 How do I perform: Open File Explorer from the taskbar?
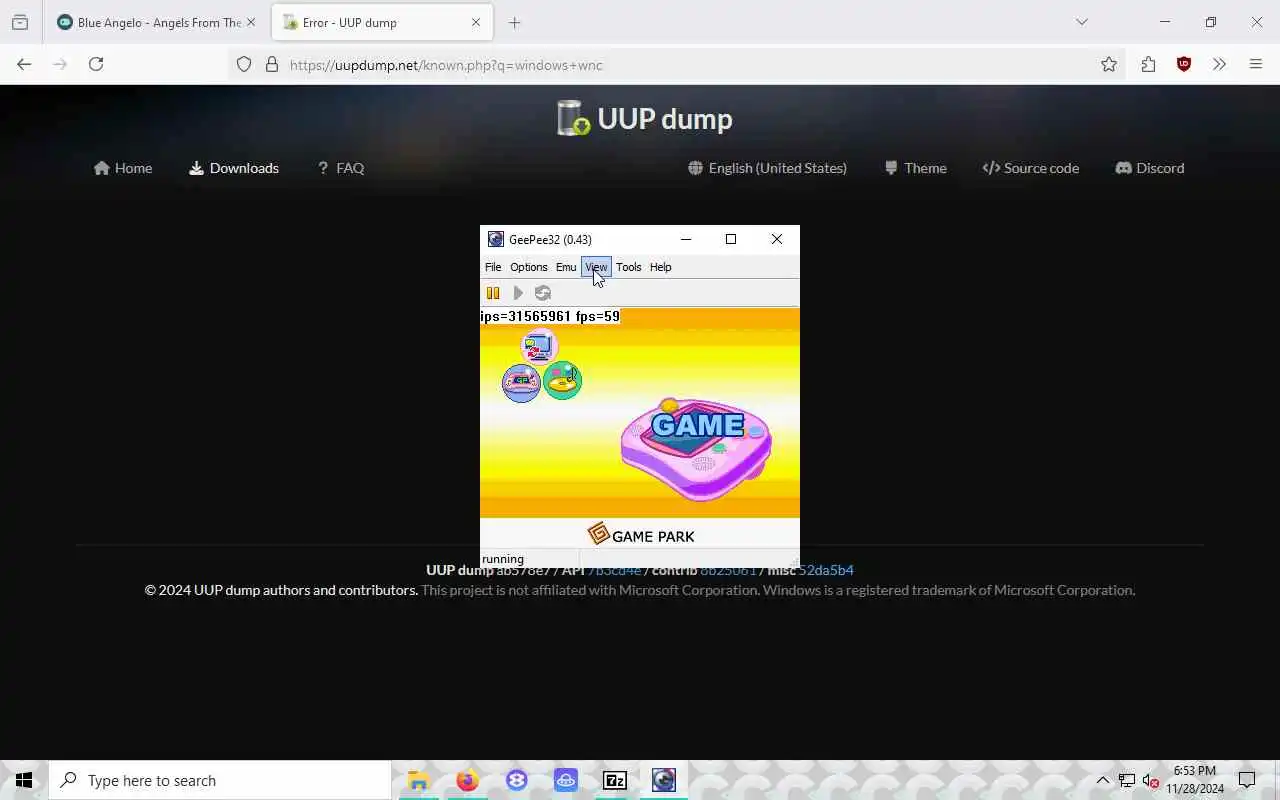[x=418, y=780]
